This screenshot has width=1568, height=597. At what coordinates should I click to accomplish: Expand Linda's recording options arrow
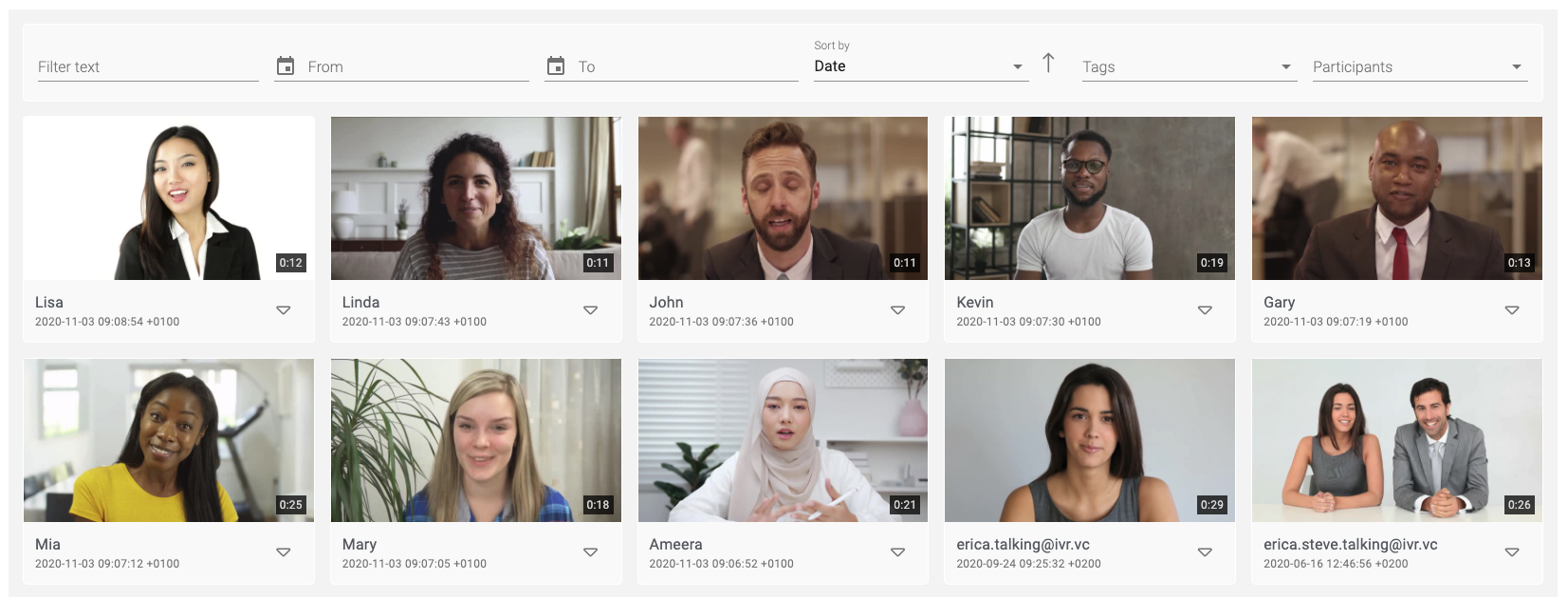coord(590,310)
